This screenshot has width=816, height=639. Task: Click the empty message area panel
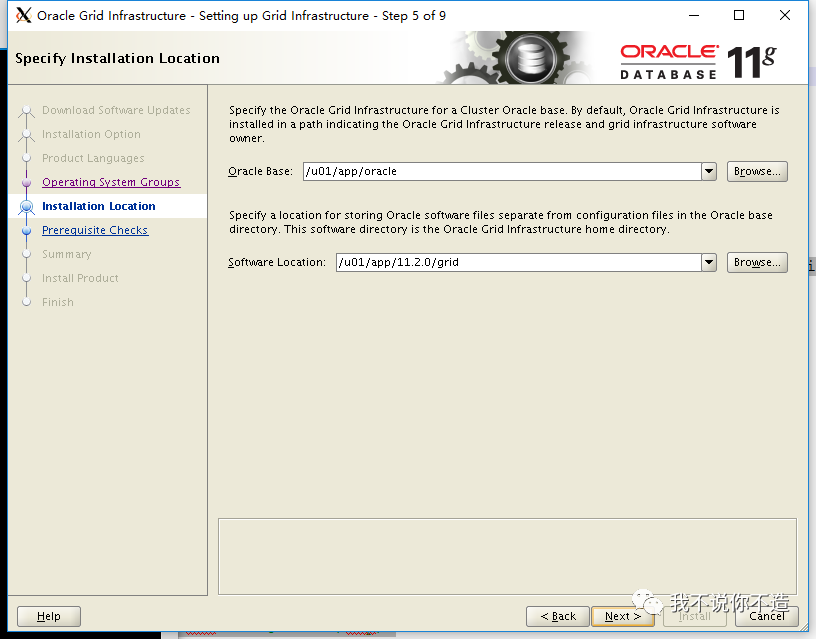(507, 556)
